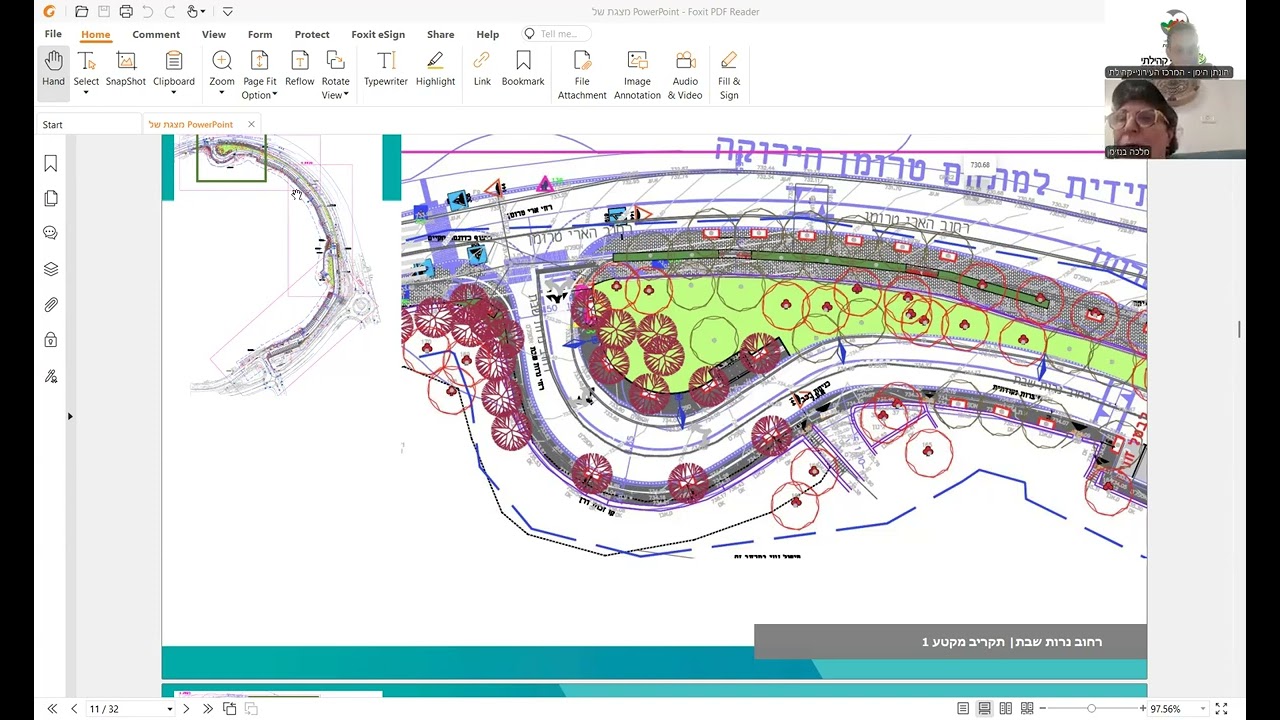The height and width of the screenshot is (720, 1280).
Task: Open the touch mode dropdown
Action: [x=204, y=12]
